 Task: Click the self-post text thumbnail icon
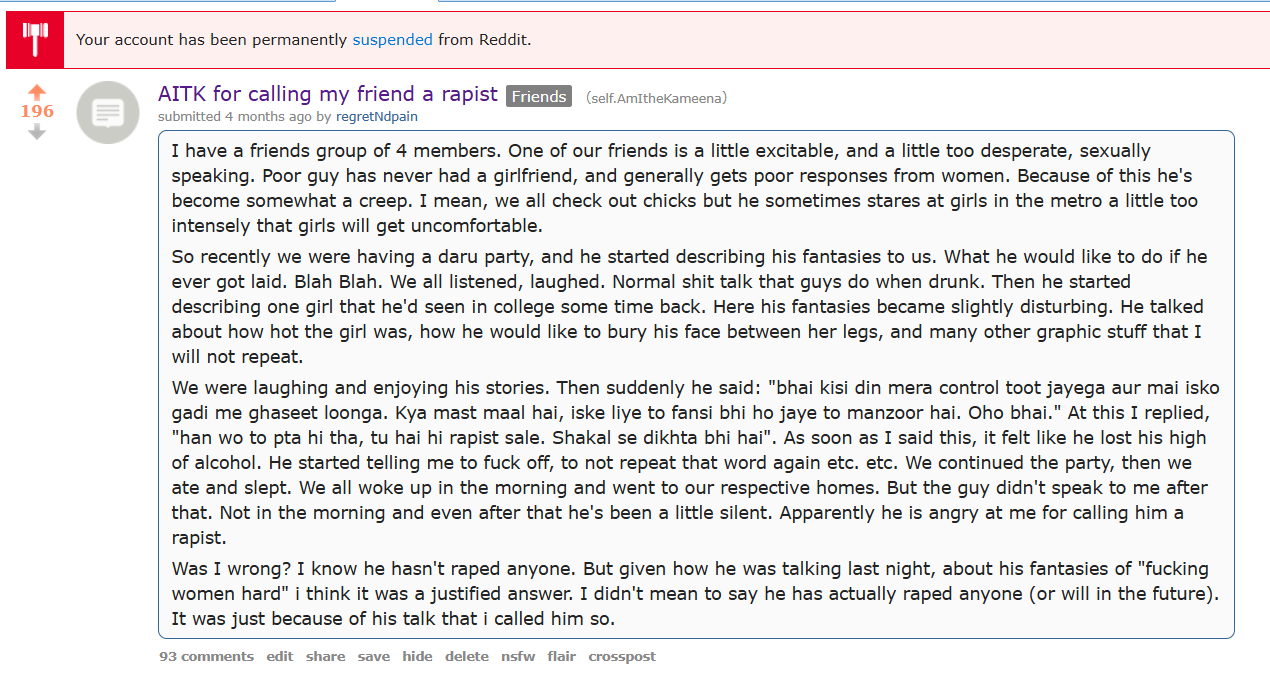(x=108, y=112)
